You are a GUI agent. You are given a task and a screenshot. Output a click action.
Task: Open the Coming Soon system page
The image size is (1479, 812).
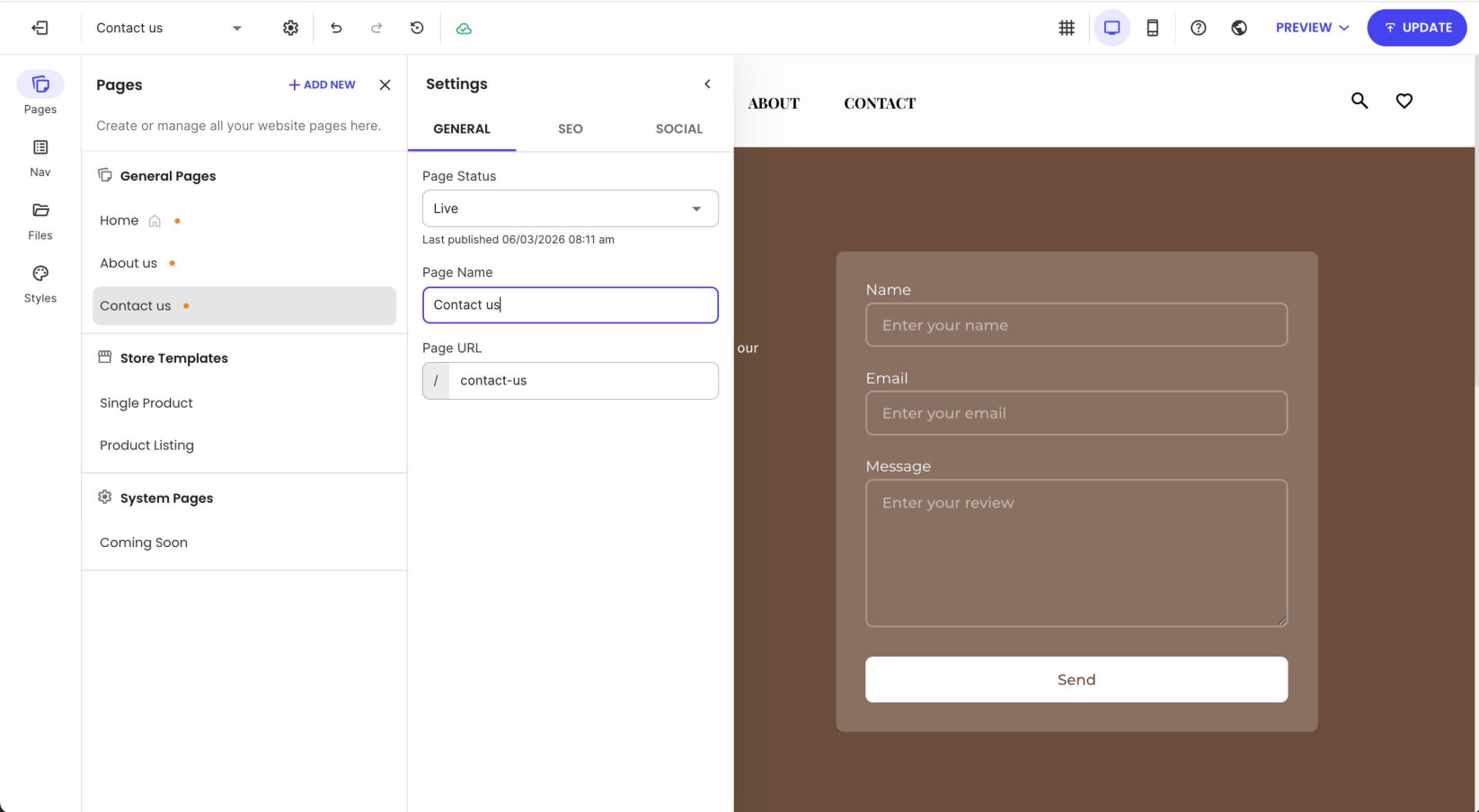click(144, 543)
